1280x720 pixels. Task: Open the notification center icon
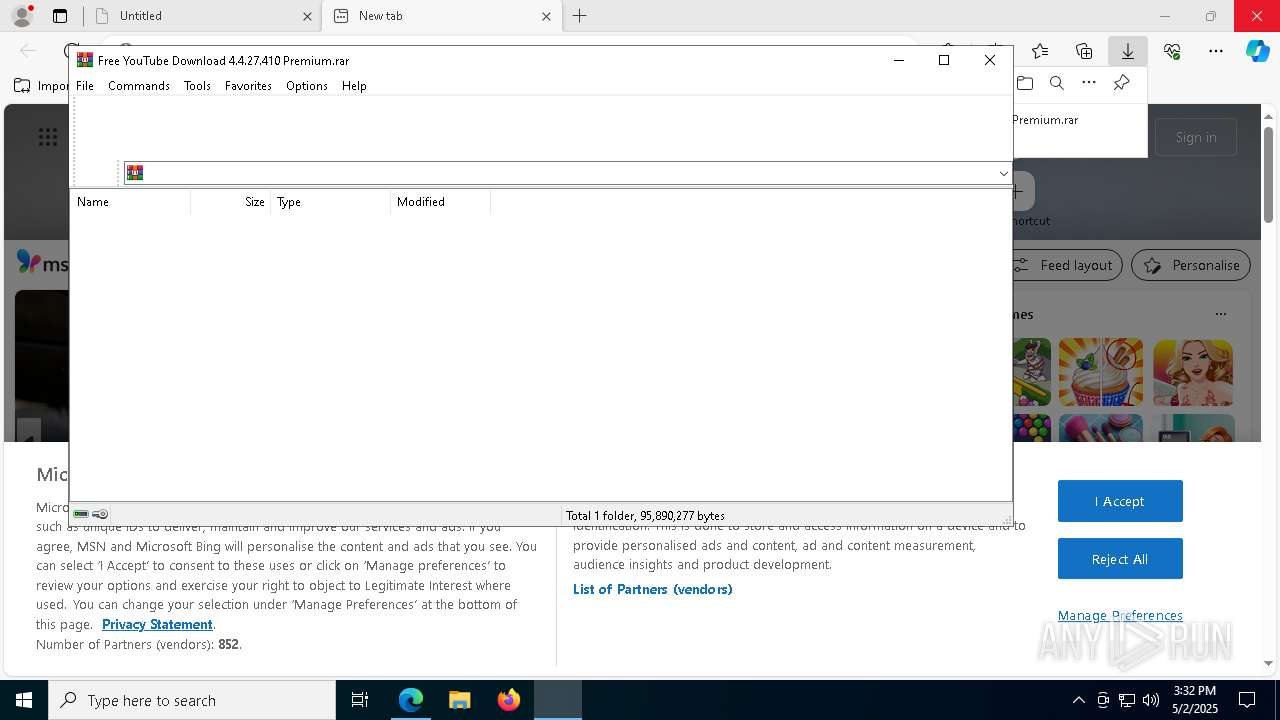(1247, 700)
